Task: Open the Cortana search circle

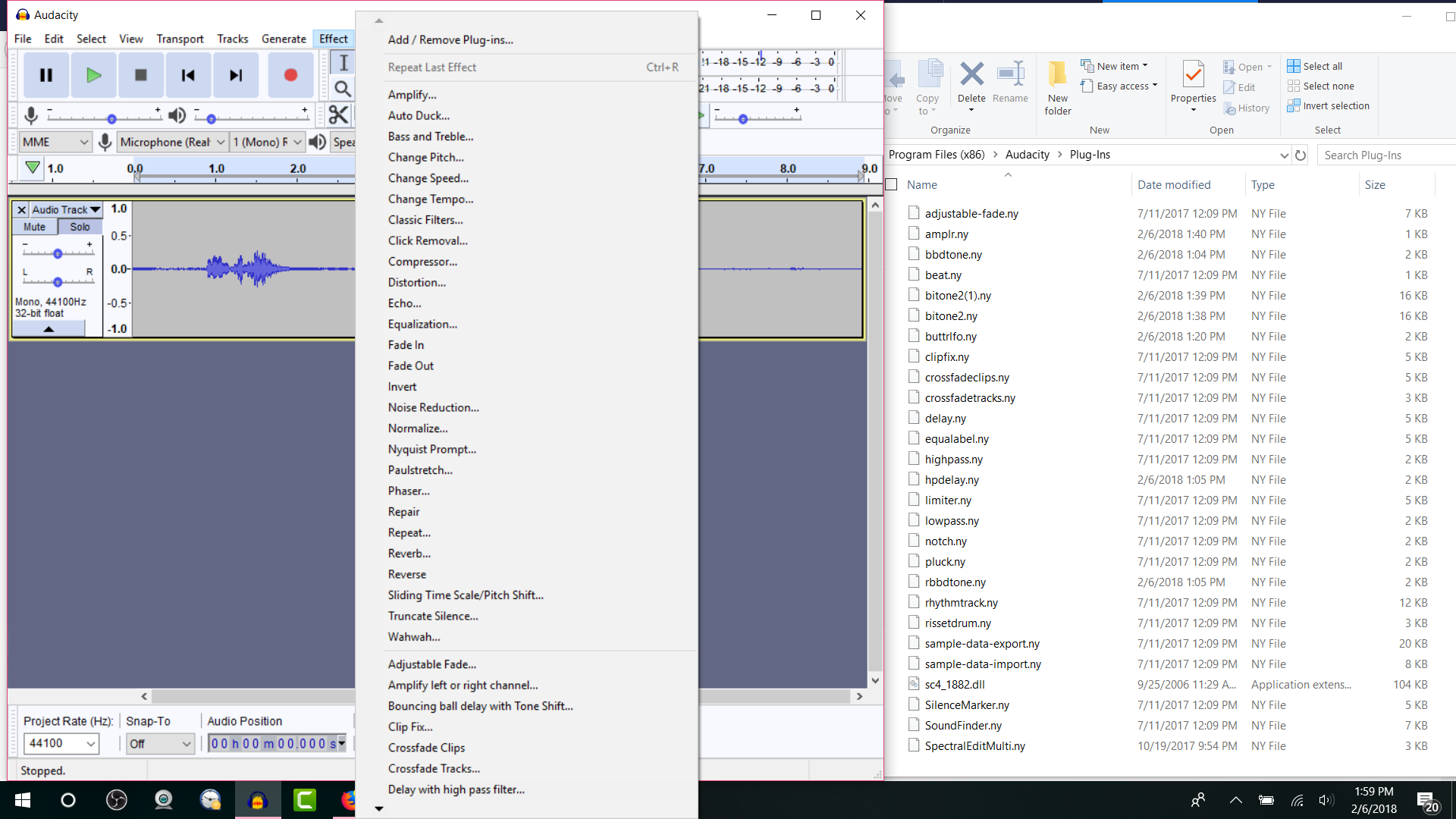Action: click(68, 800)
